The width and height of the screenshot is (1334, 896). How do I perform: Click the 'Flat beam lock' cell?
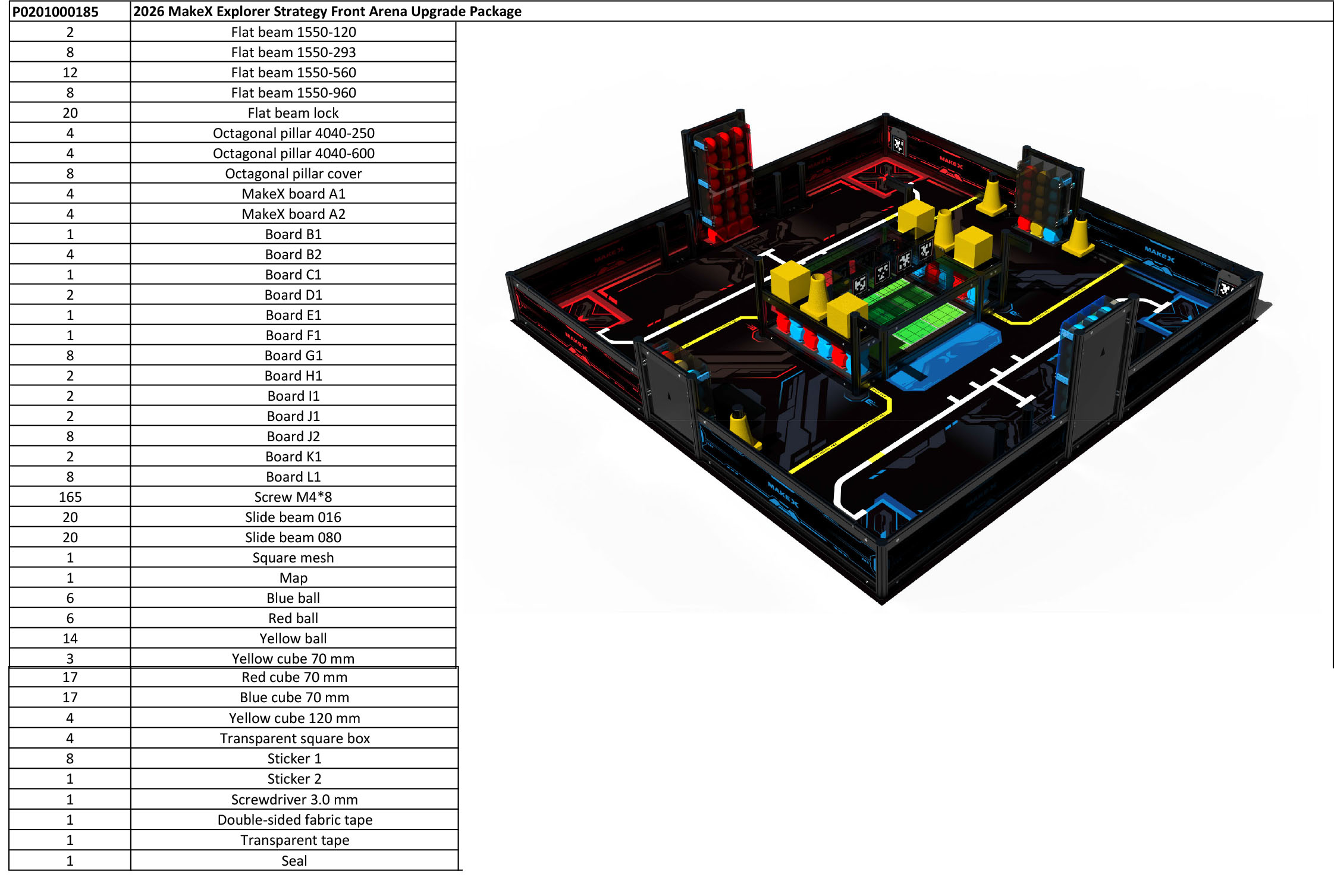(x=293, y=113)
